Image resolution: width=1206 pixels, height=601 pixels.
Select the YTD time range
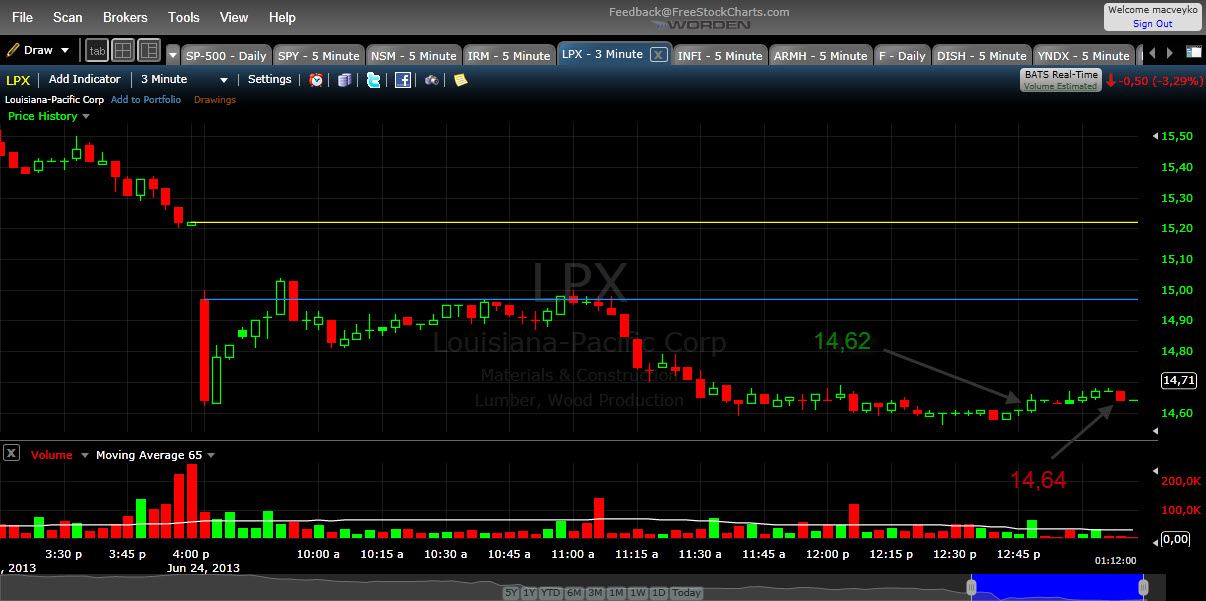point(550,593)
